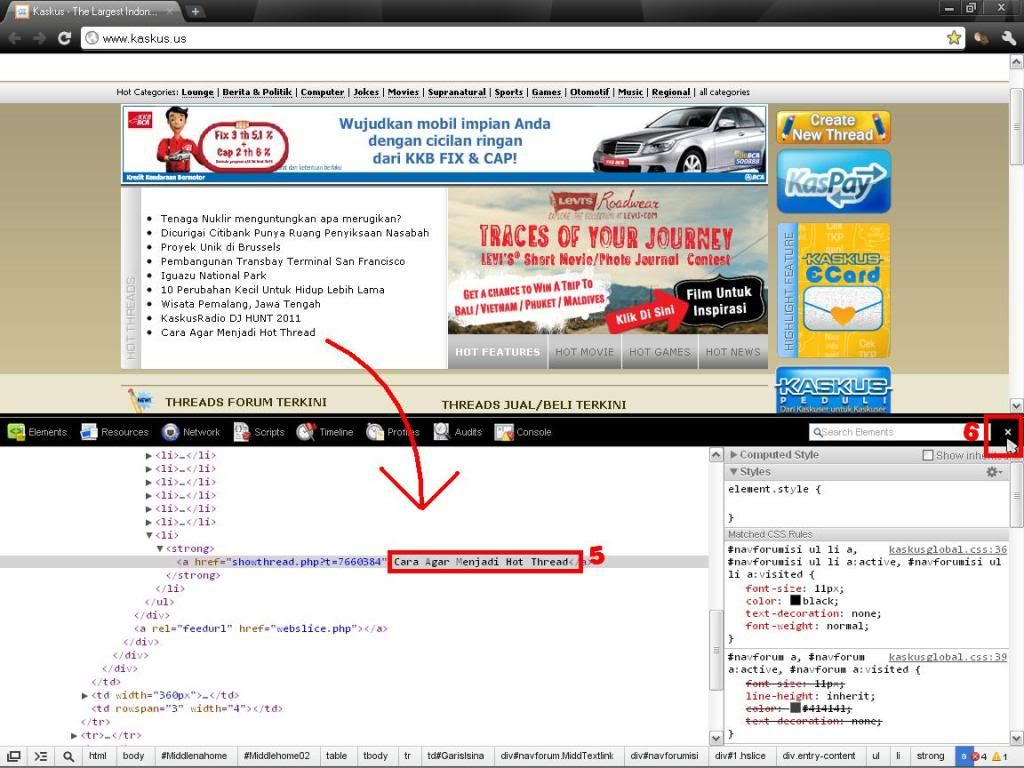Viewport: 1024px width, 768px height.
Task: Open thread Cara Agar Menjadi Hot Thread
Action: coord(238,332)
